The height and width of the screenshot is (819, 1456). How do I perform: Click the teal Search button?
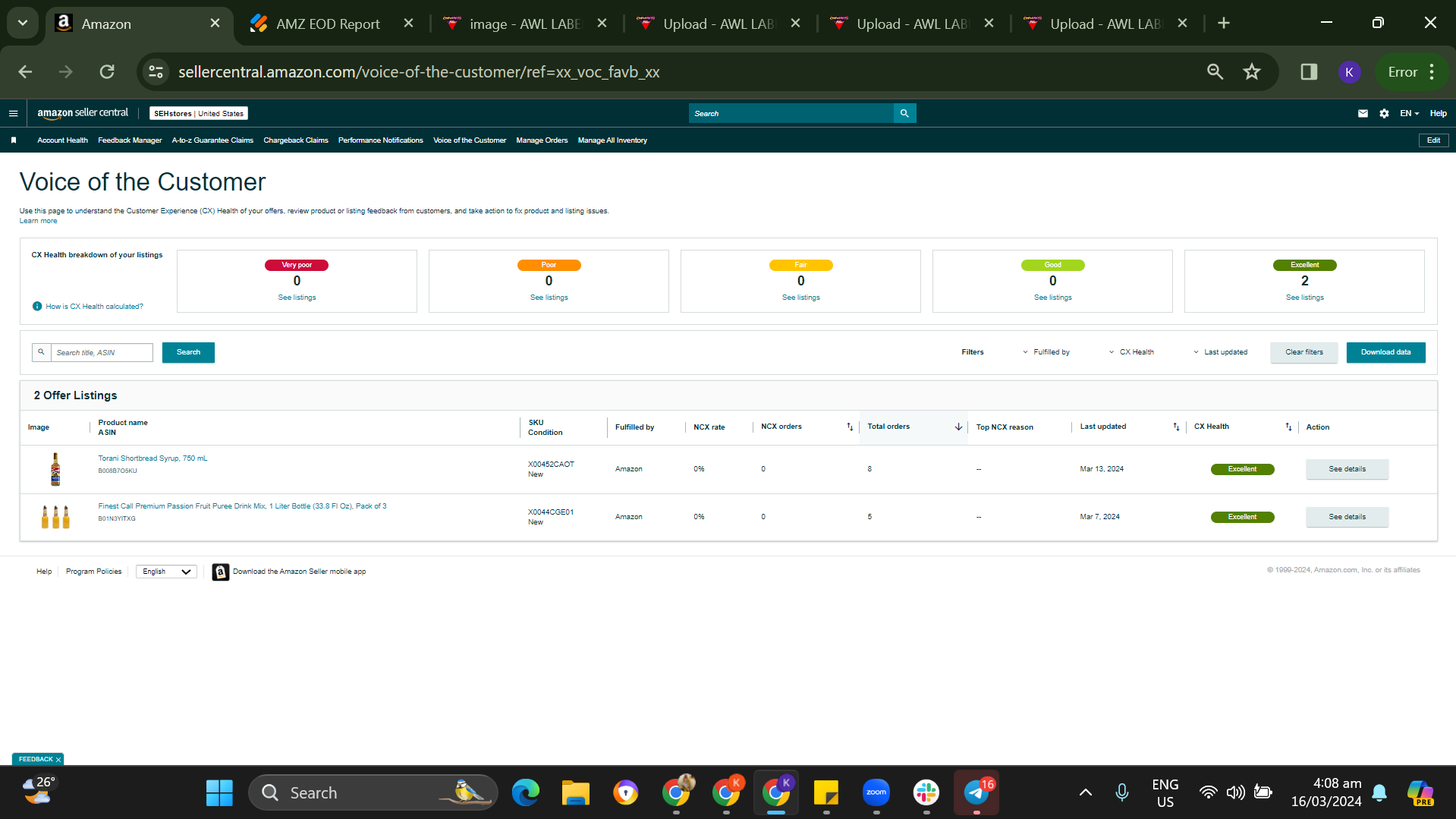click(188, 352)
